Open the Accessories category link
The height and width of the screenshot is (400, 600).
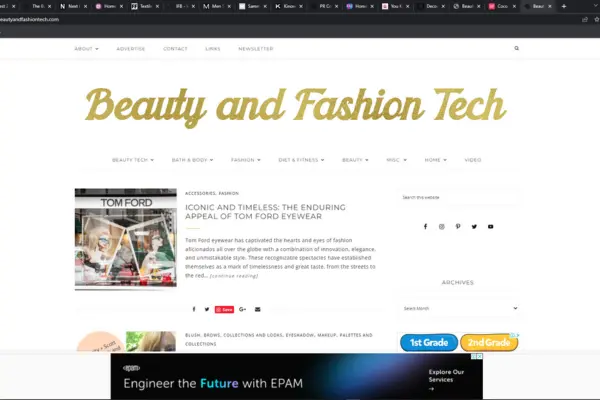point(200,193)
